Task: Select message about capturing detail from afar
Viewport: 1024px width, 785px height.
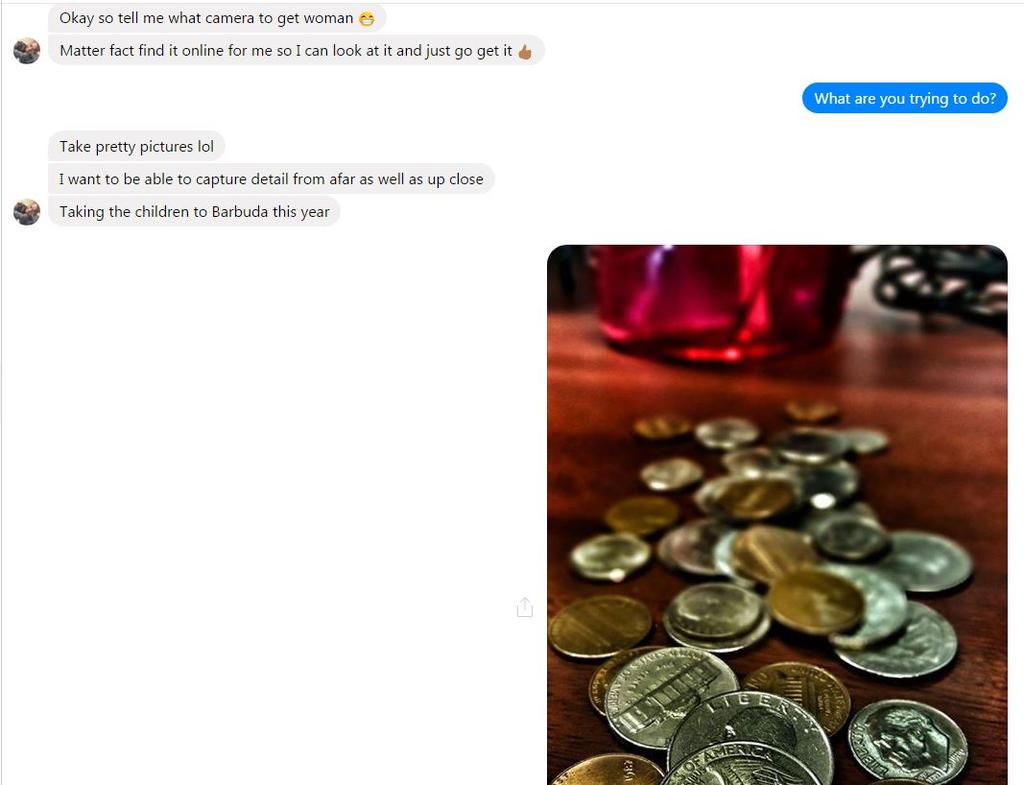Action: (271, 179)
